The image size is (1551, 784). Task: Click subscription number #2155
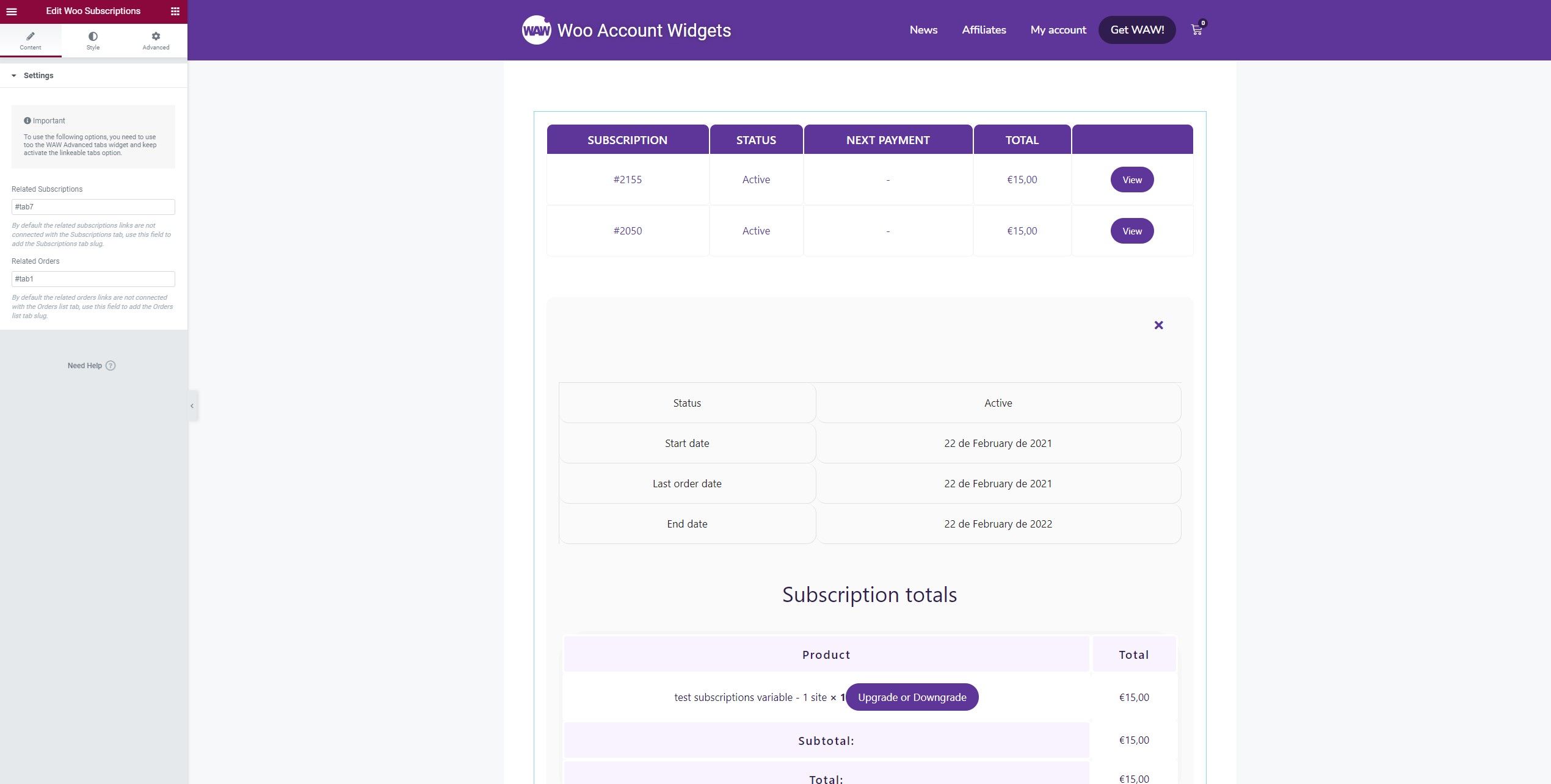coord(628,180)
